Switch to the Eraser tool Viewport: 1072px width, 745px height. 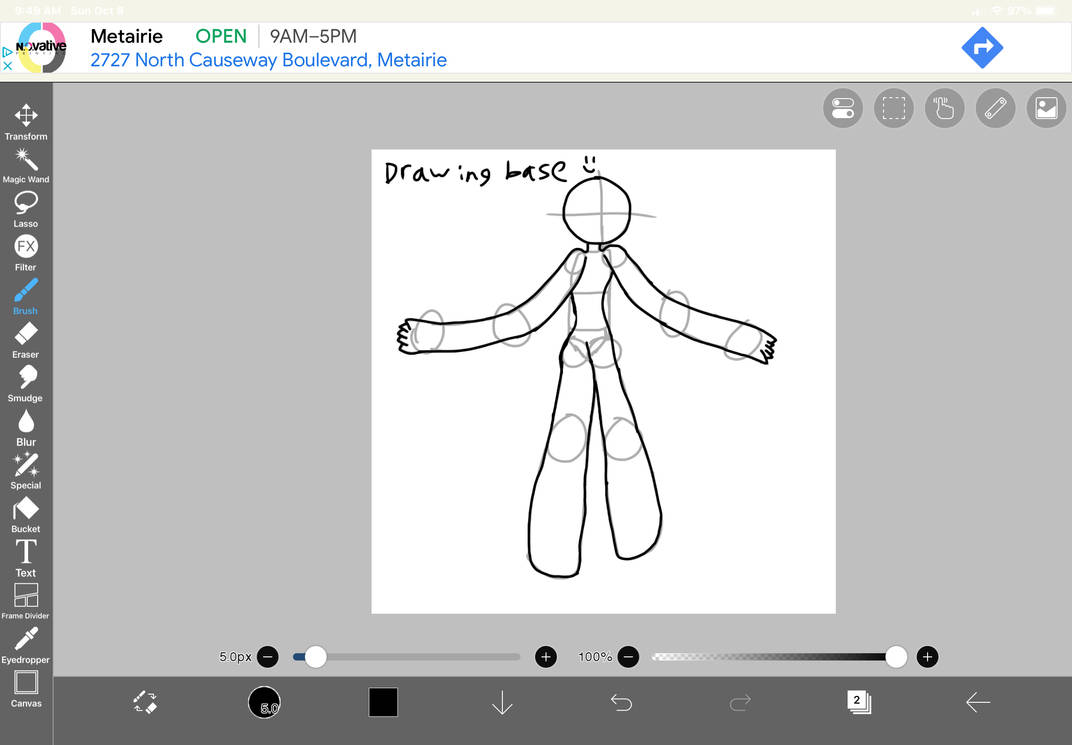point(25,338)
